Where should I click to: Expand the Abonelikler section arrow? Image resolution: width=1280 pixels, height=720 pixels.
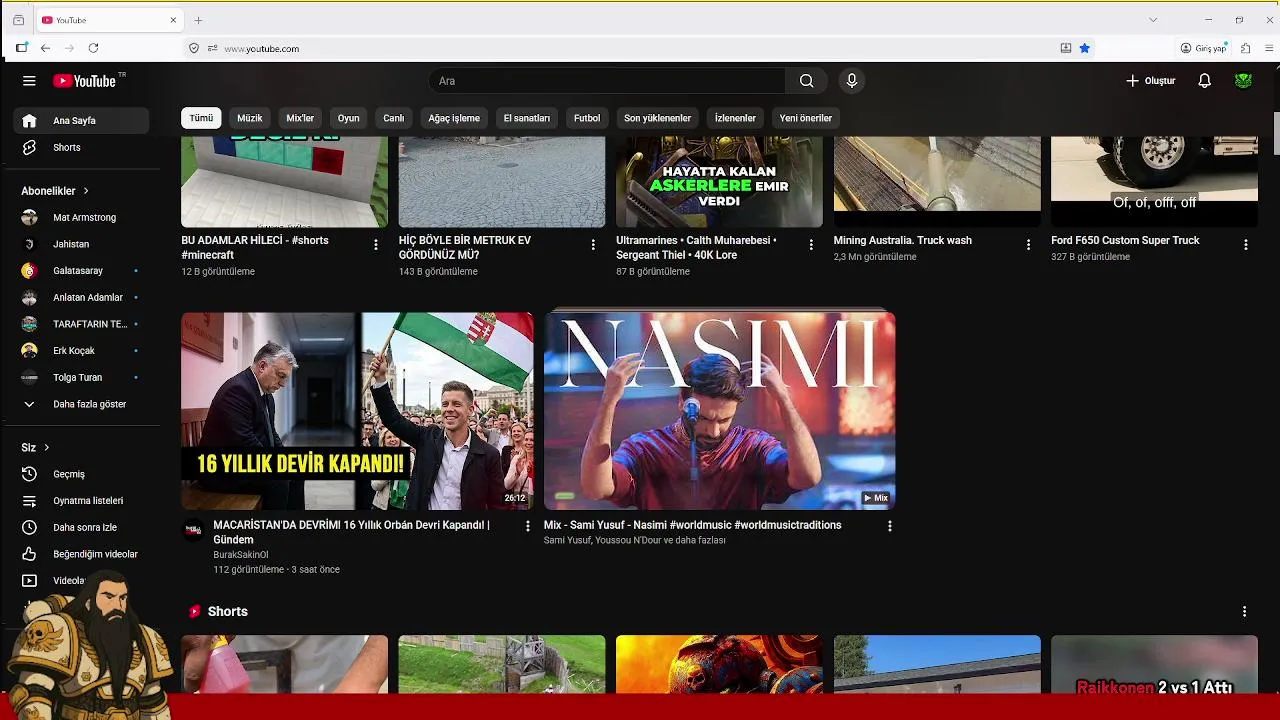pos(86,191)
